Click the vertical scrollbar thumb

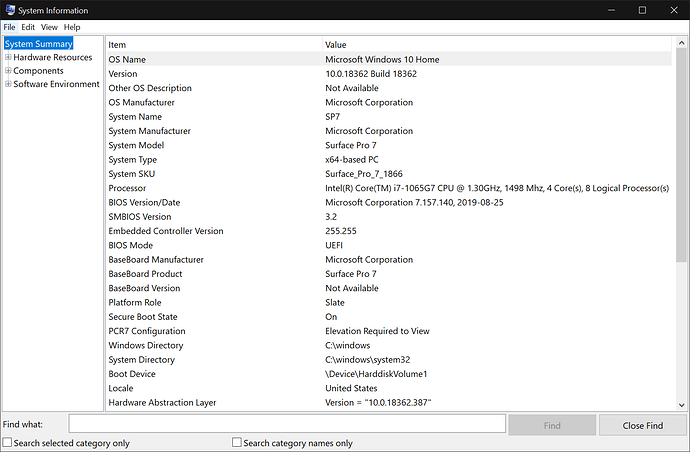pyautogui.click(x=681, y=155)
